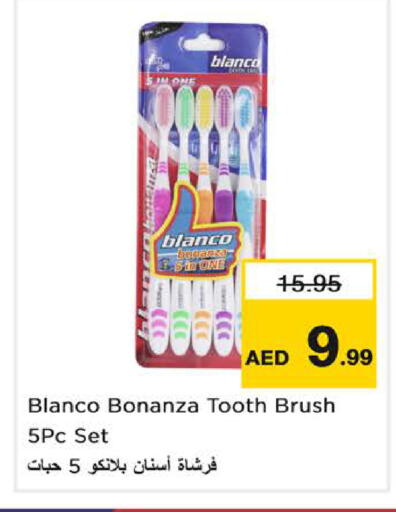Click the Blanco toothbrush pack image
Screen dimensions: 396x512
tap(203, 195)
